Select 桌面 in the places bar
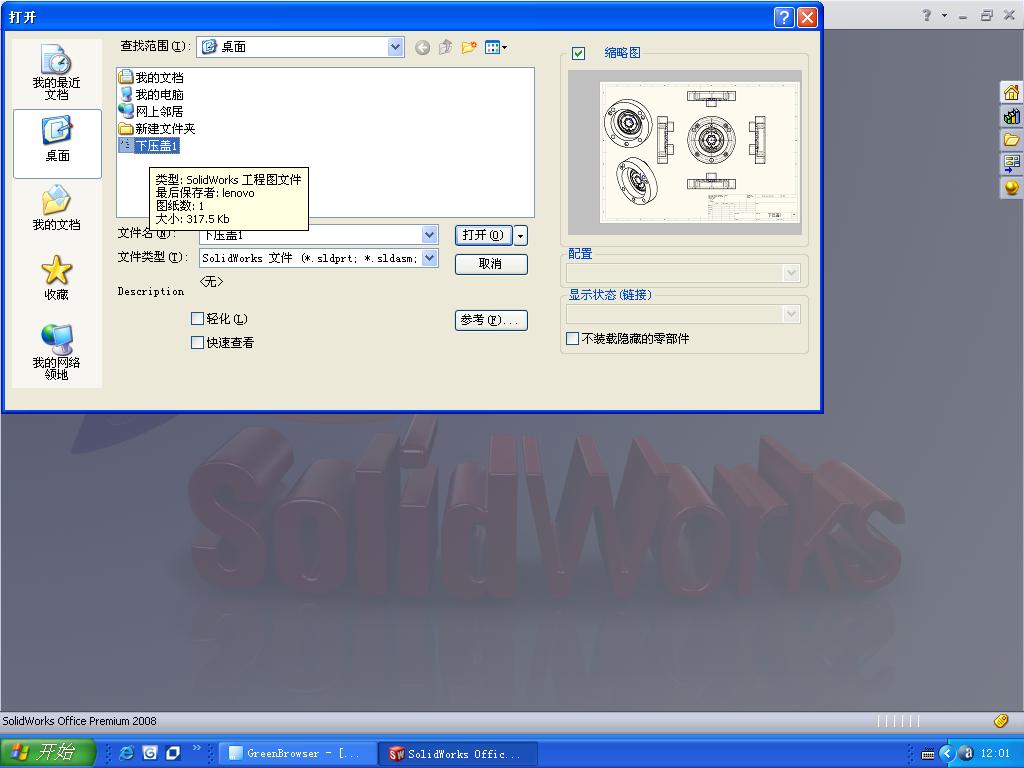This screenshot has width=1024, height=768. click(x=57, y=143)
